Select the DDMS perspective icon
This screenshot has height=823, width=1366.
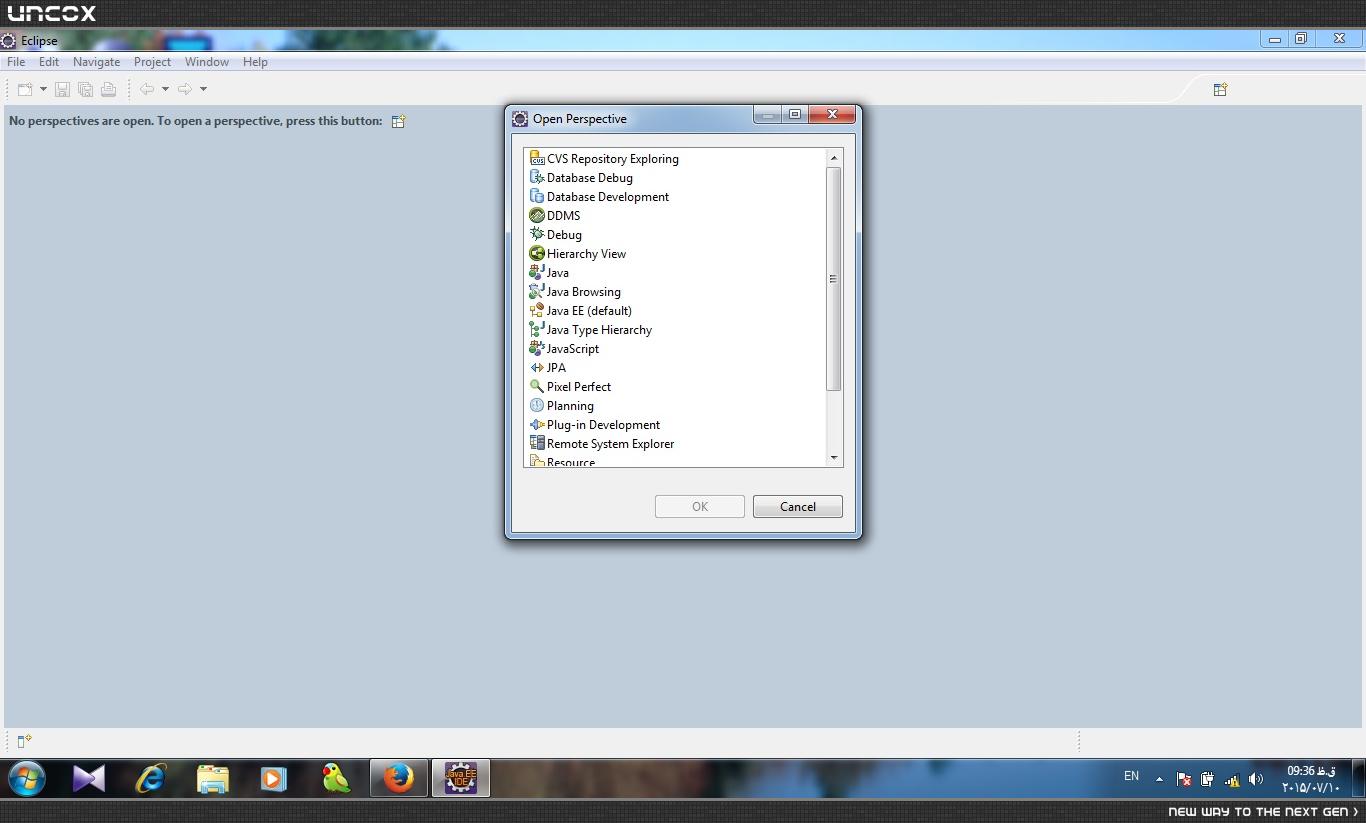537,215
